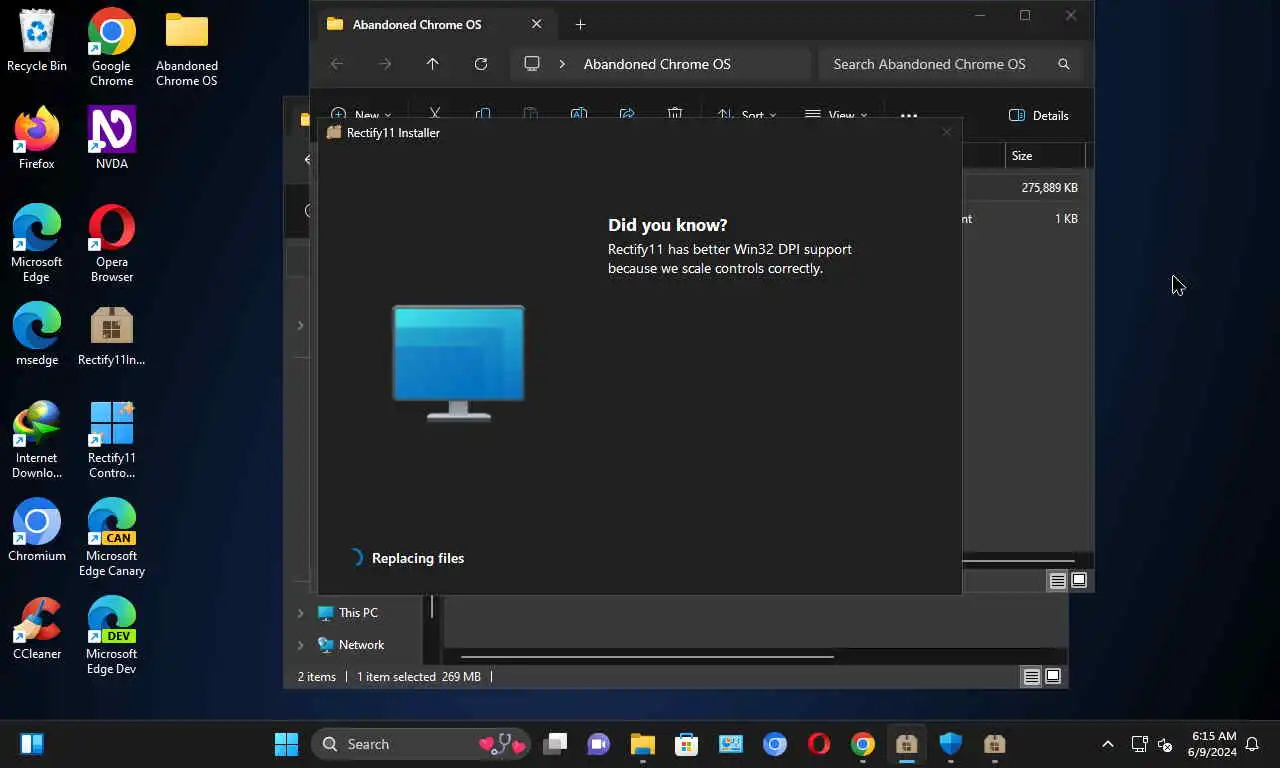This screenshot has width=1280, height=768.
Task: Select the Internet Download Manager desktop shortcut
Action: [37, 439]
